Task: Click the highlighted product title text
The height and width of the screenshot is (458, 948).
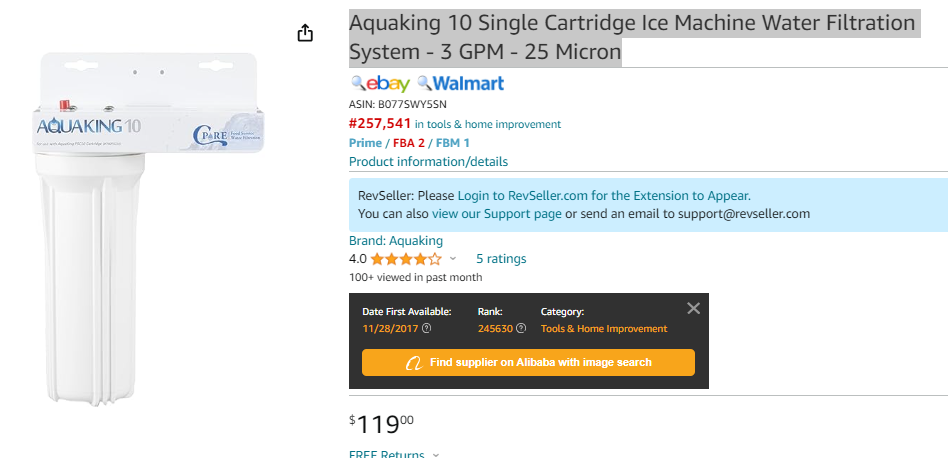Action: click(632, 37)
